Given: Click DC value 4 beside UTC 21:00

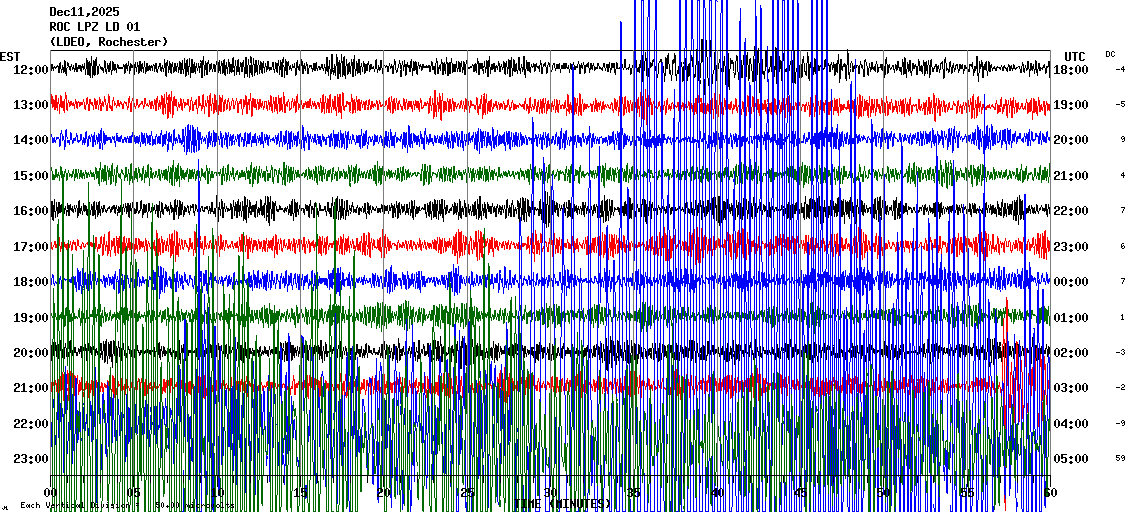Looking at the screenshot, I should tap(1123, 175).
